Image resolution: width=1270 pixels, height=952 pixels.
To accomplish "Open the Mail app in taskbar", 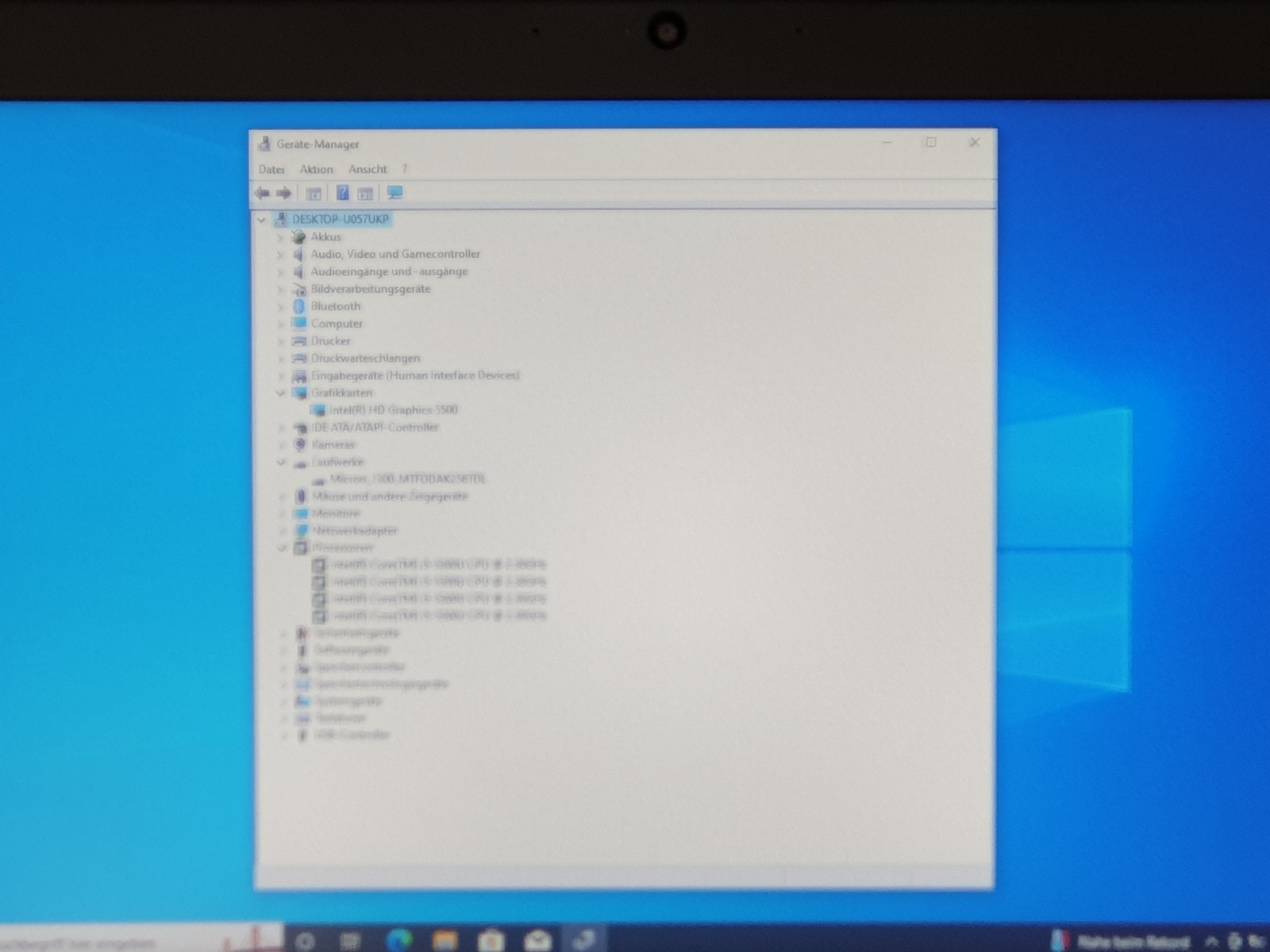I will tap(538, 941).
